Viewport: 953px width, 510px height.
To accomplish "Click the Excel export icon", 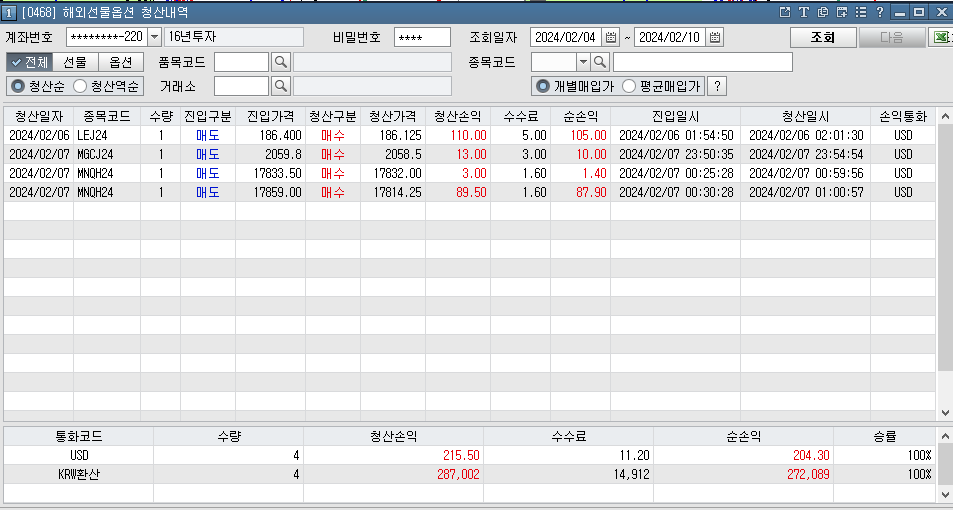I will [941, 37].
